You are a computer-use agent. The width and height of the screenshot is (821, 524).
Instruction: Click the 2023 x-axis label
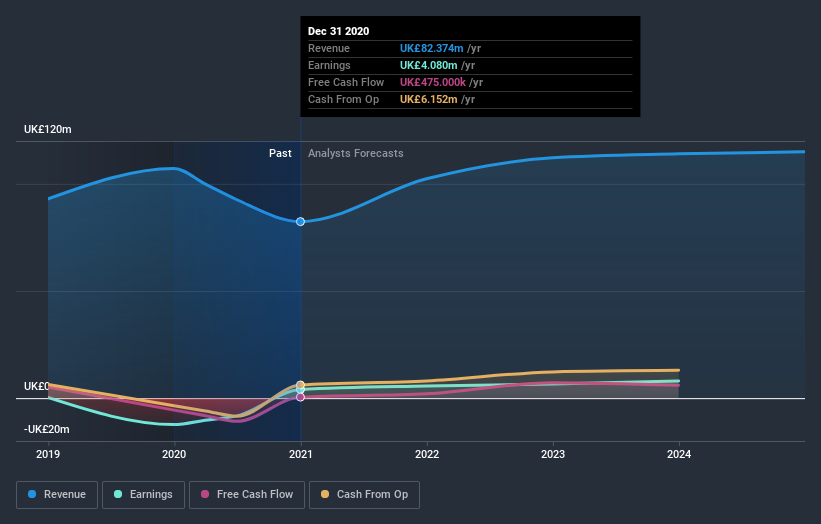(553, 454)
